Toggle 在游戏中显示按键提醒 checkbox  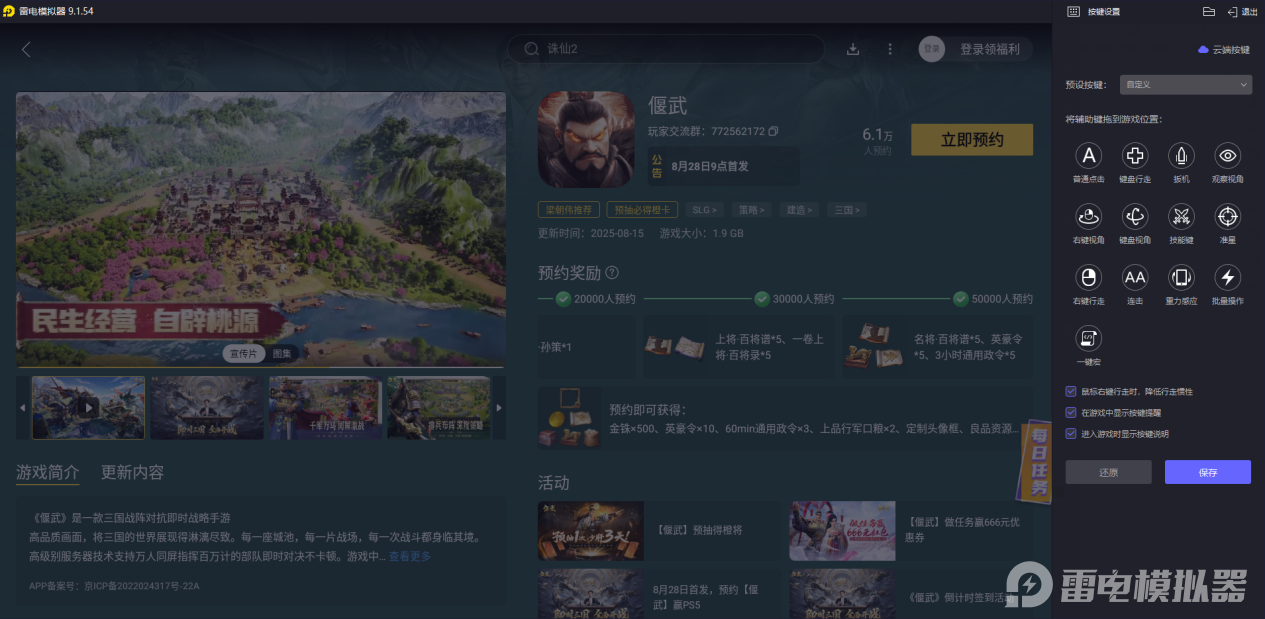point(1071,412)
